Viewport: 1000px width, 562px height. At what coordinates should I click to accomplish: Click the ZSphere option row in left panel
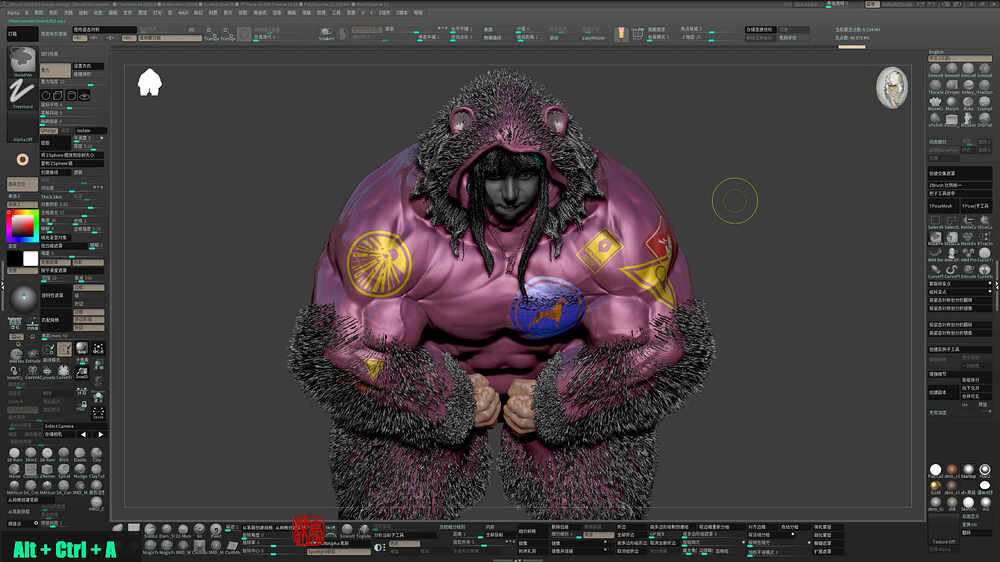click(72, 155)
